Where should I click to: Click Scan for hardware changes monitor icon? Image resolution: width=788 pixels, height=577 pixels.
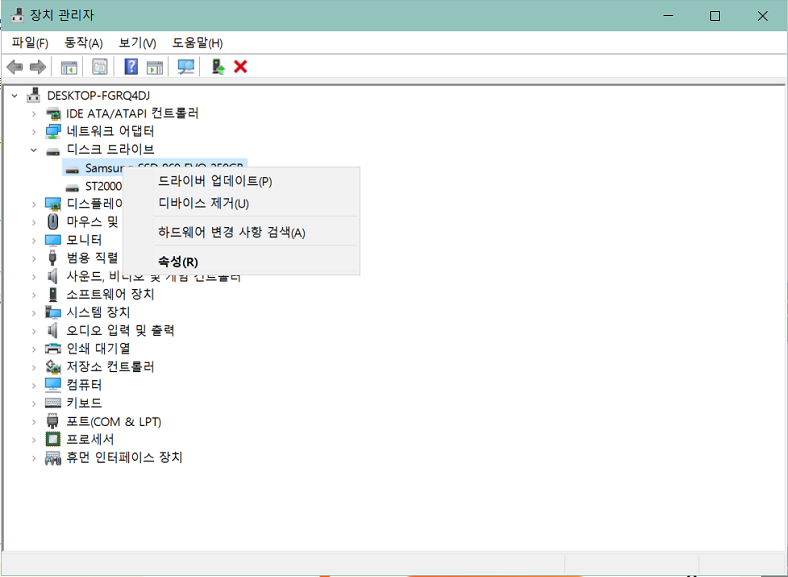point(185,67)
